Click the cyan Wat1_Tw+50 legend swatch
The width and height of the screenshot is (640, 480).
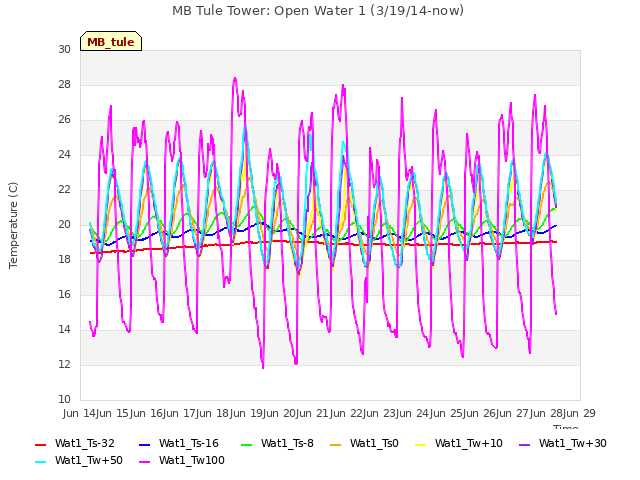point(41,462)
